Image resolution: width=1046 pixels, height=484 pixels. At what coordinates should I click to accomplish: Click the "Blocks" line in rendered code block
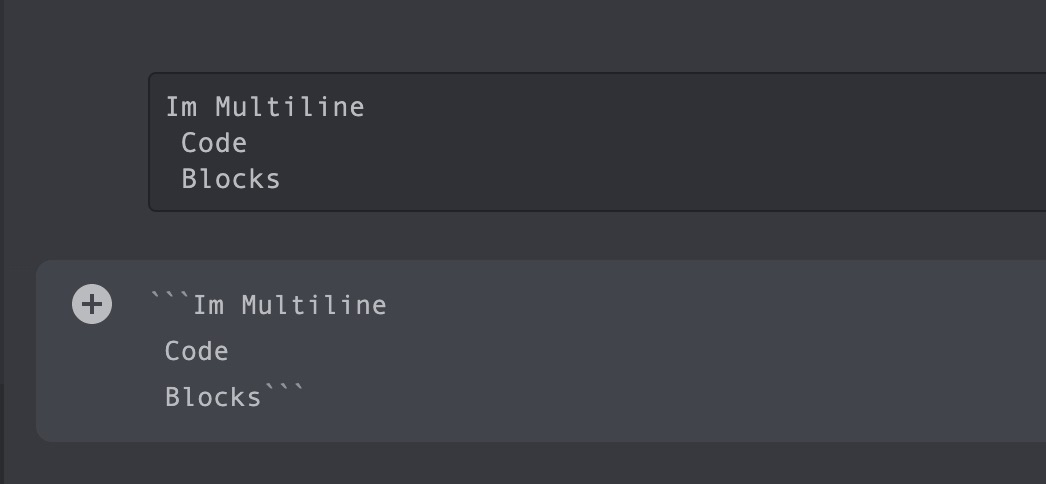coord(231,179)
